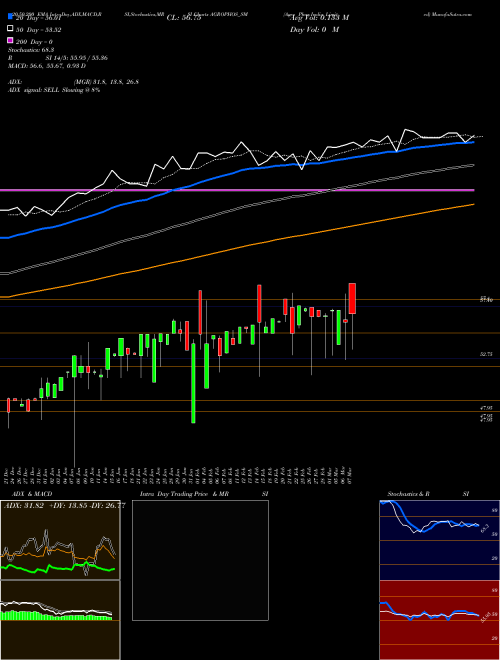500x660 pixels.
Task: Select the "50 Day - 53.52" legend text
Action: point(36,29)
